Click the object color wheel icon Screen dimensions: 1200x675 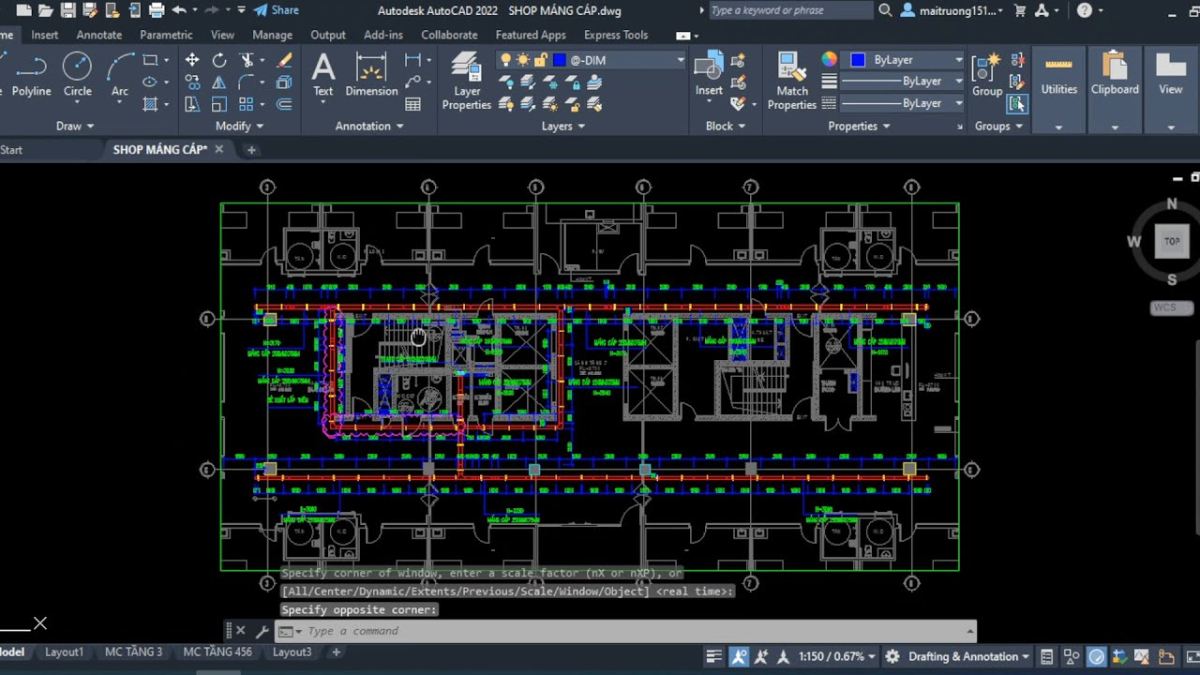click(x=829, y=60)
